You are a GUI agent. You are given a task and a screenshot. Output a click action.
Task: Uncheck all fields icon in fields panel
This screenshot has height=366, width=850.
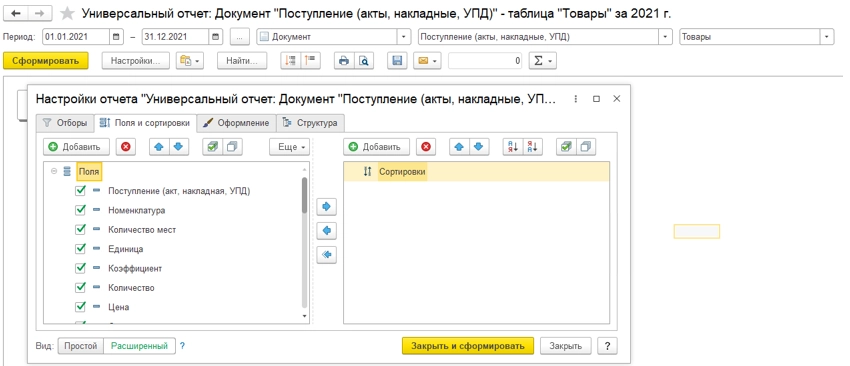[x=233, y=147]
